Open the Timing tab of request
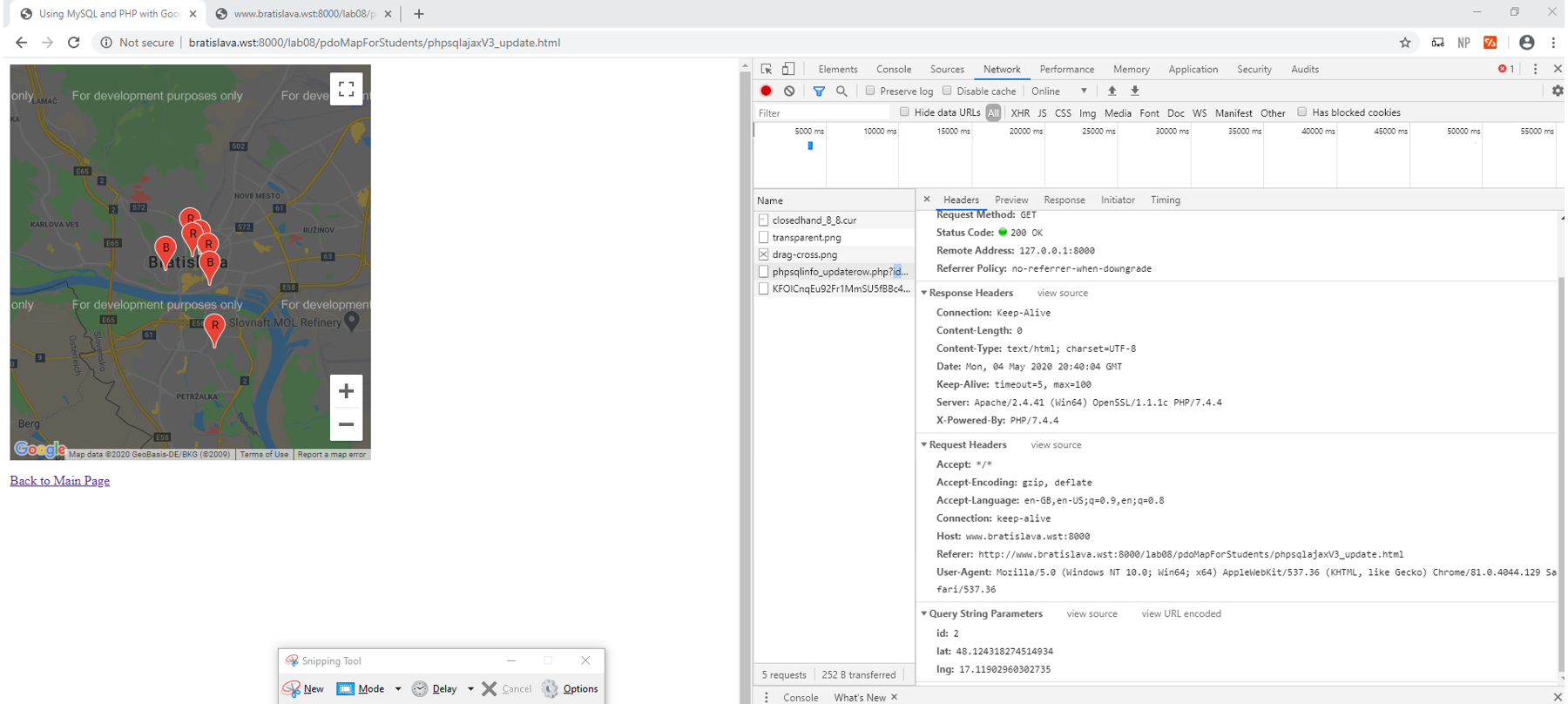 (1165, 200)
